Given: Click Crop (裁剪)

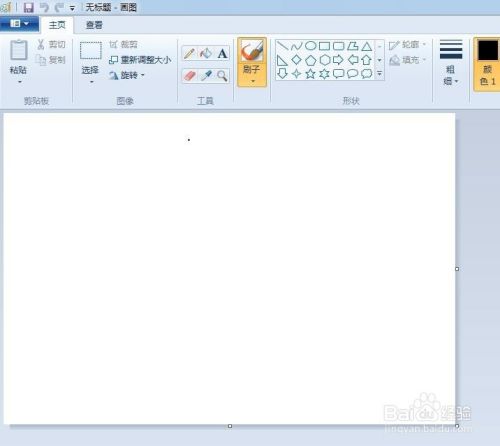Looking at the screenshot, I should [x=123, y=44].
